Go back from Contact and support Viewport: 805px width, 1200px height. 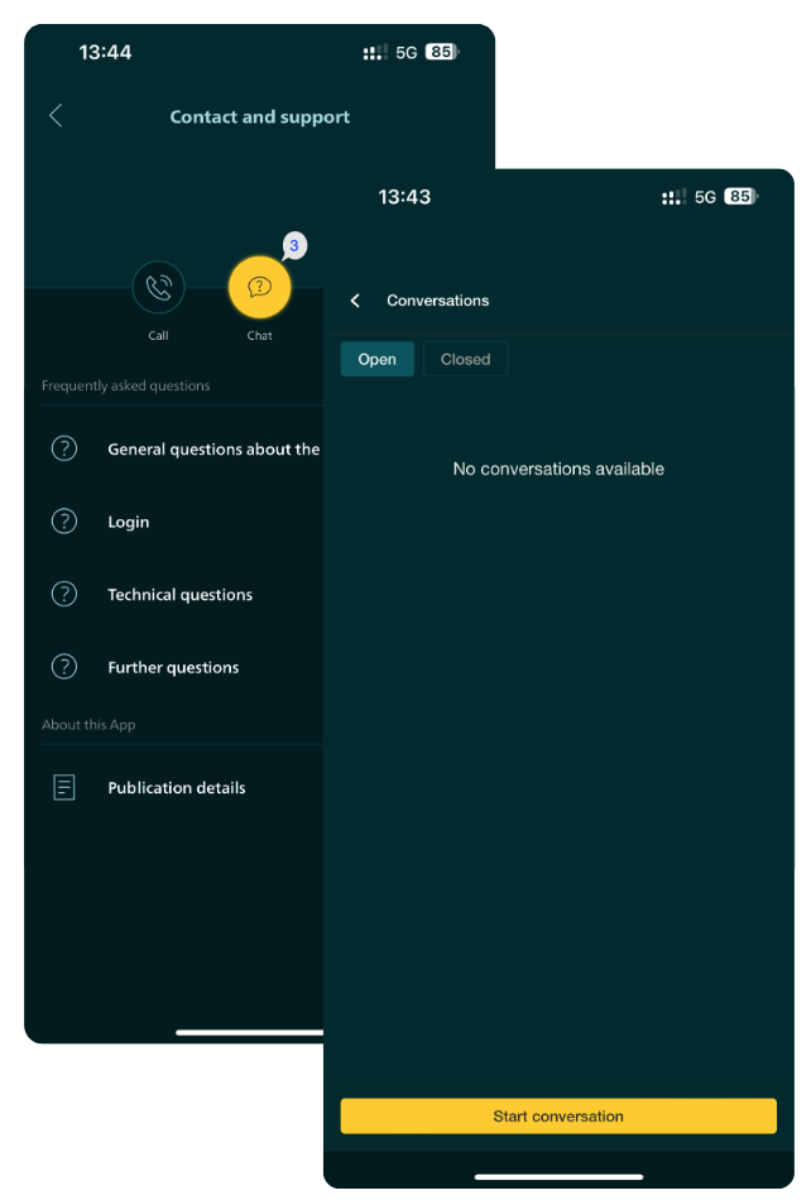(56, 116)
